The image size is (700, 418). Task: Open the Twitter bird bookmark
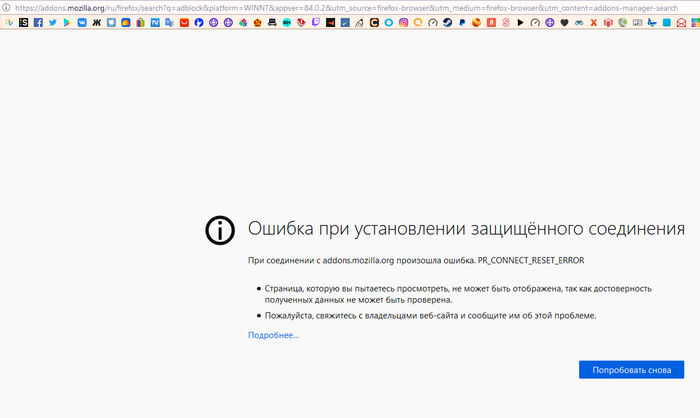[53, 22]
